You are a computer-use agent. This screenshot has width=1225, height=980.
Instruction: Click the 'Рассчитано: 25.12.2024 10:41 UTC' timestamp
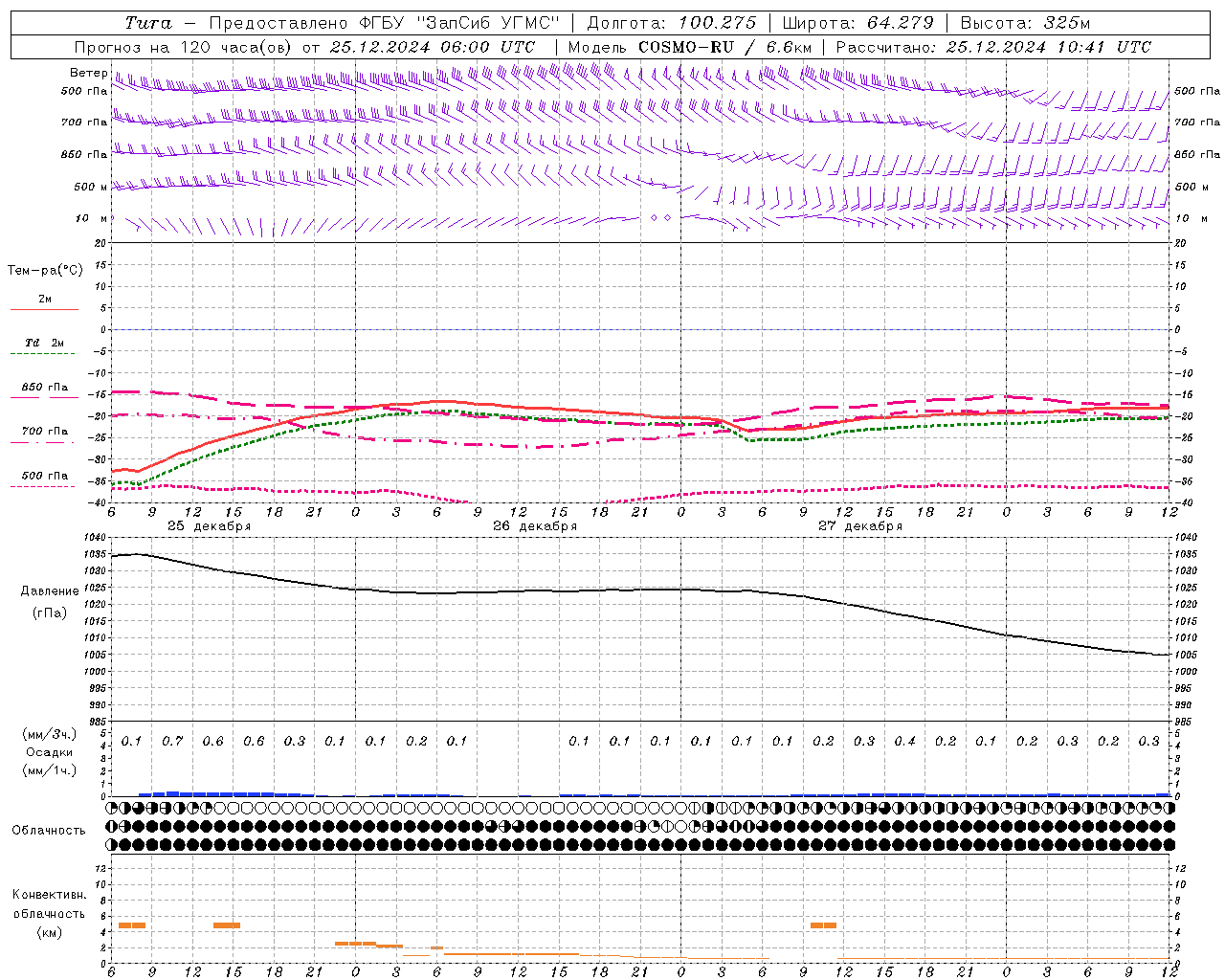993,47
